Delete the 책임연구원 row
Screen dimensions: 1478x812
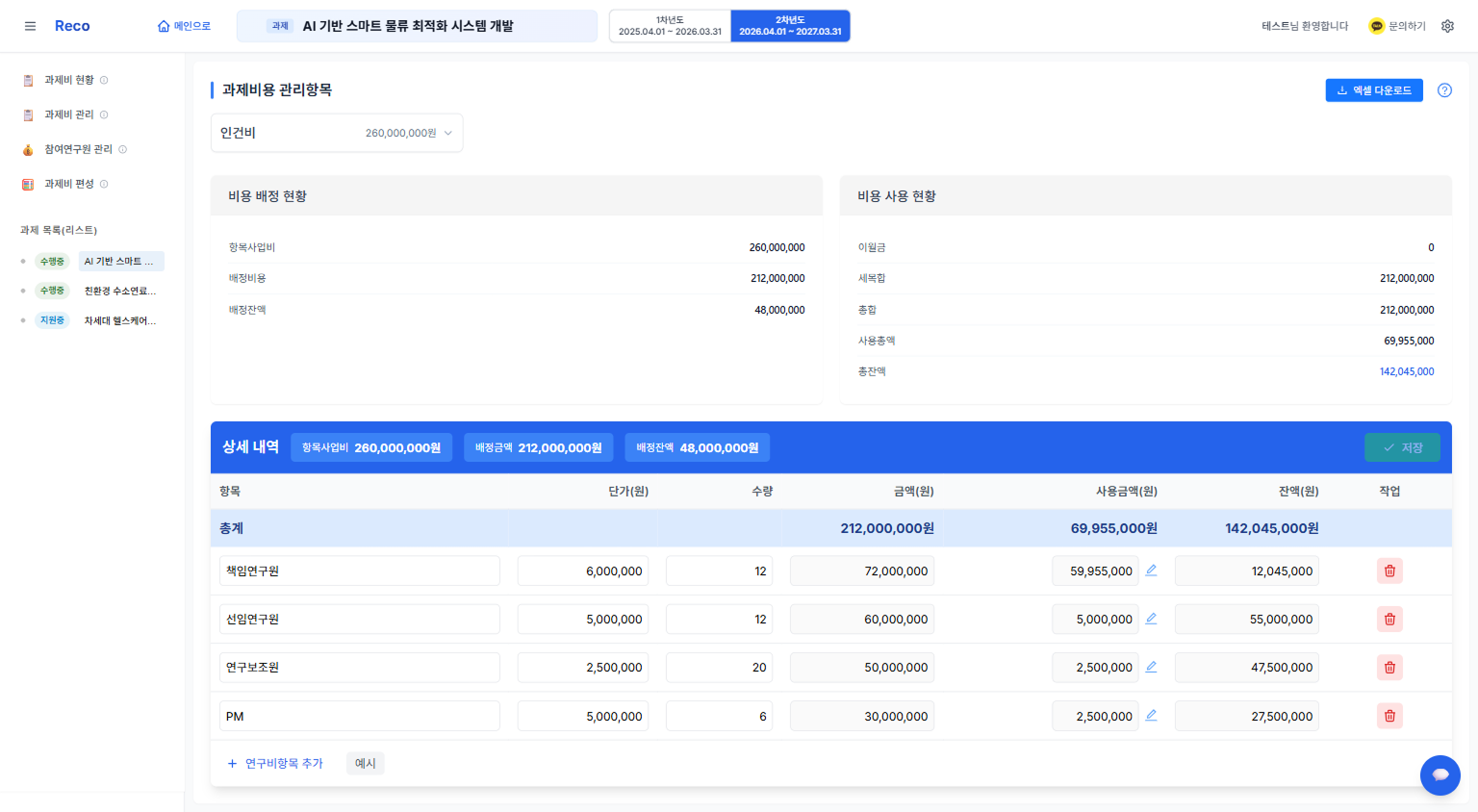[x=1389, y=571]
